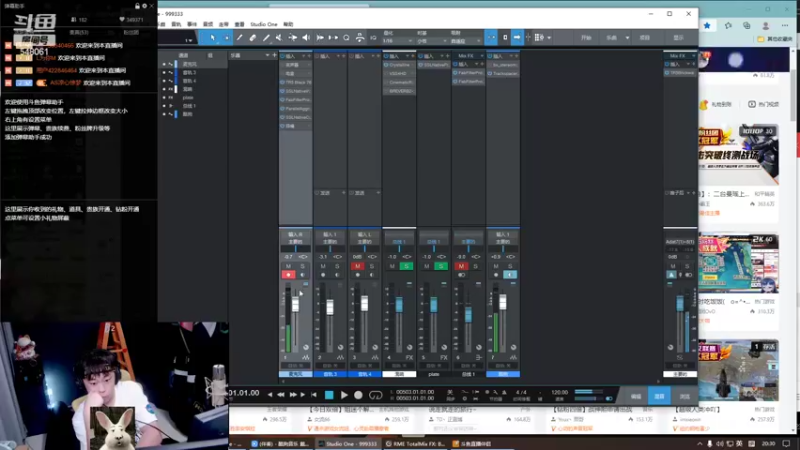
Task: Click the Song page button in the toolbar
Action: coord(611,38)
